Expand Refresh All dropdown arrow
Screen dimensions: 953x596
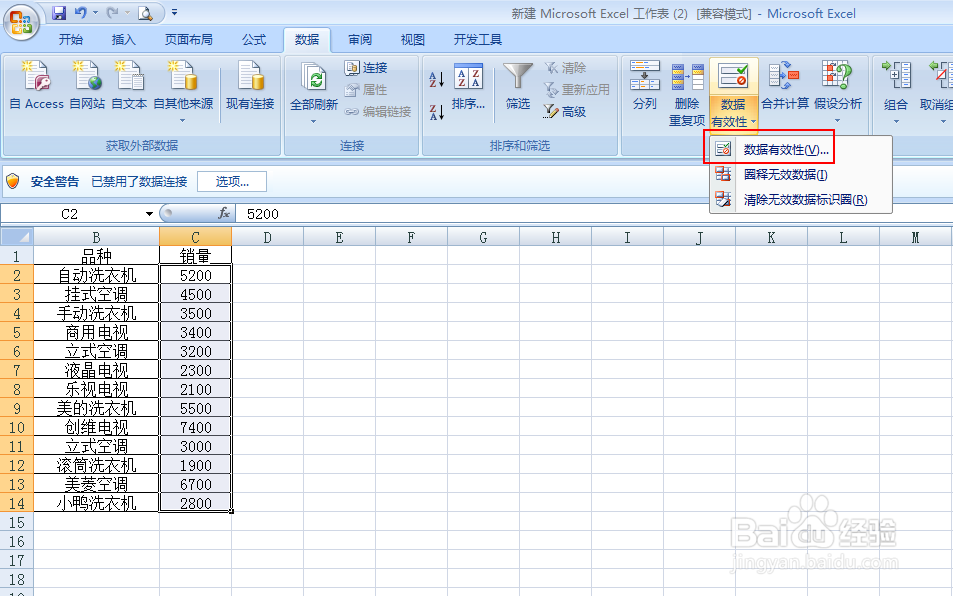point(314,121)
